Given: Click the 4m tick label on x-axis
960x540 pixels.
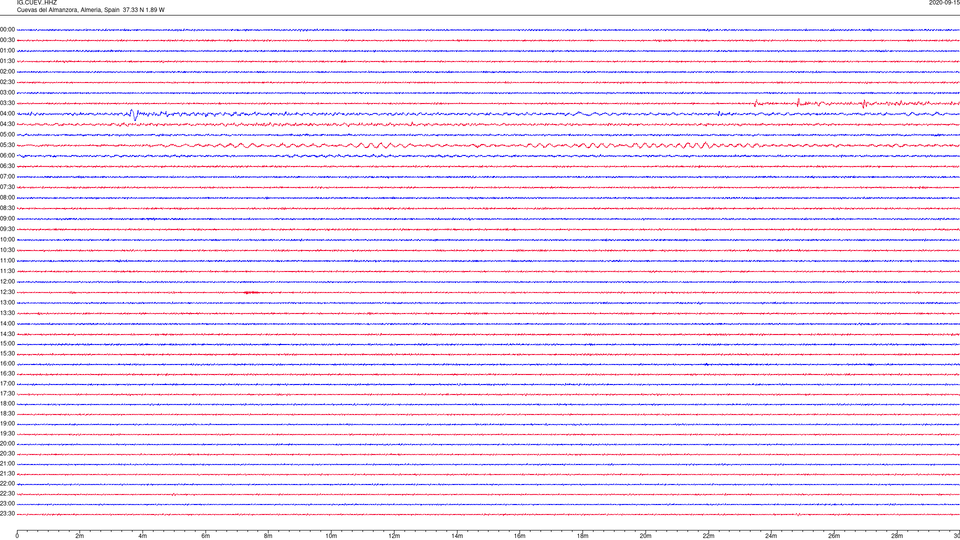Looking at the screenshot, I should [143, 536].
